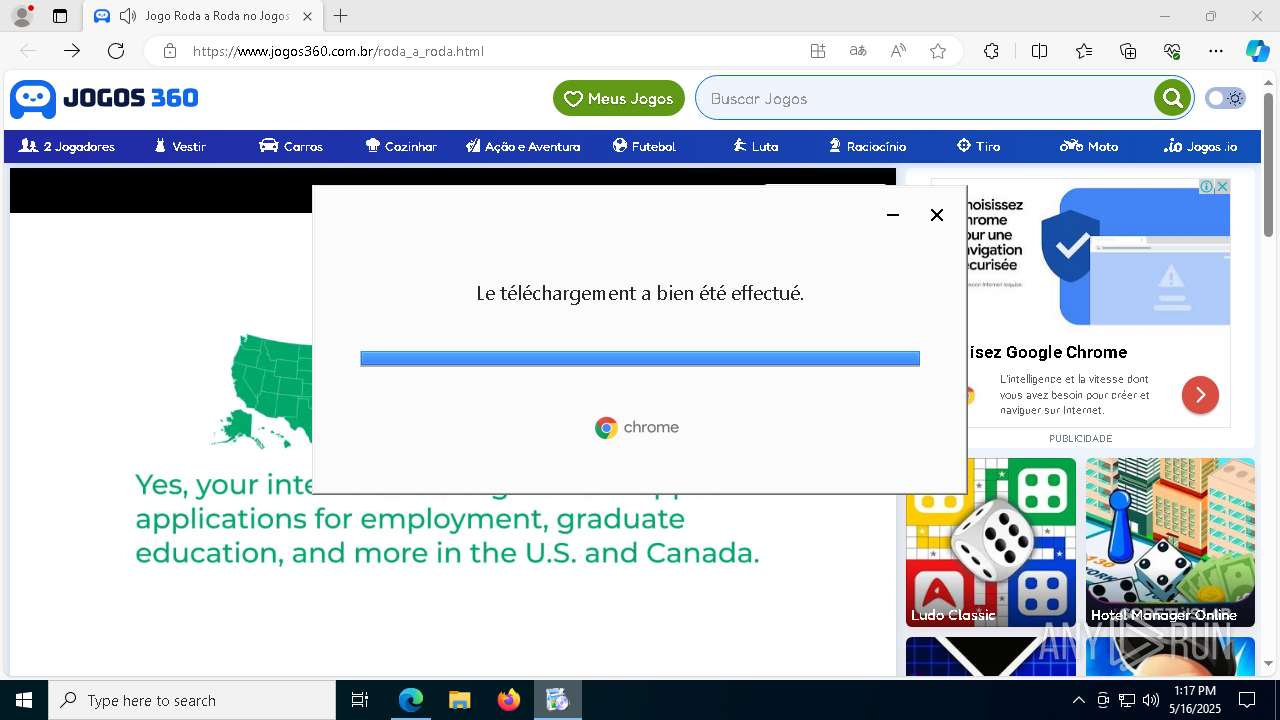Click the address bar URL
The image size is (1280, 720).
coord(338,51)
